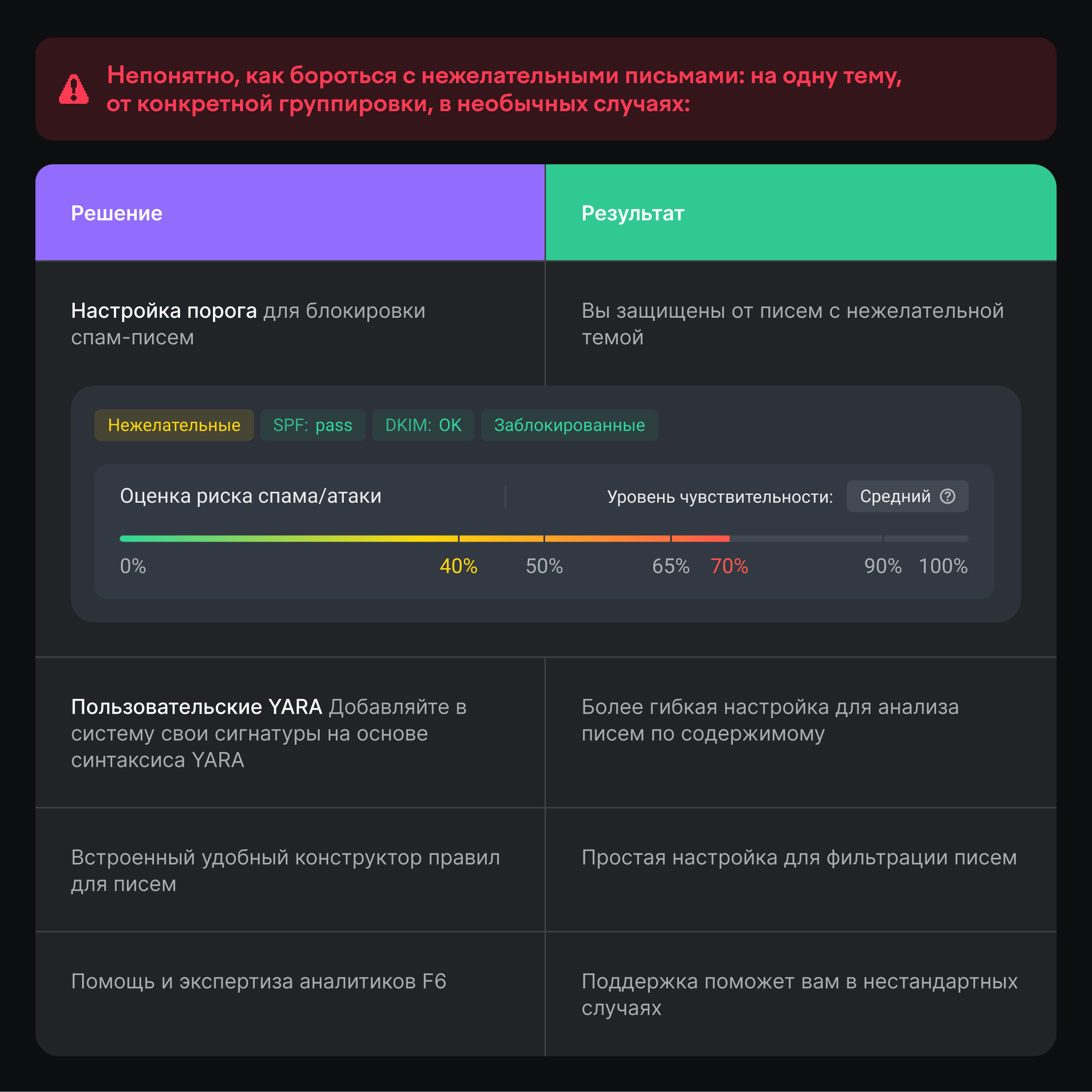
Task: Click the help question mark icon
Action: 947,496
